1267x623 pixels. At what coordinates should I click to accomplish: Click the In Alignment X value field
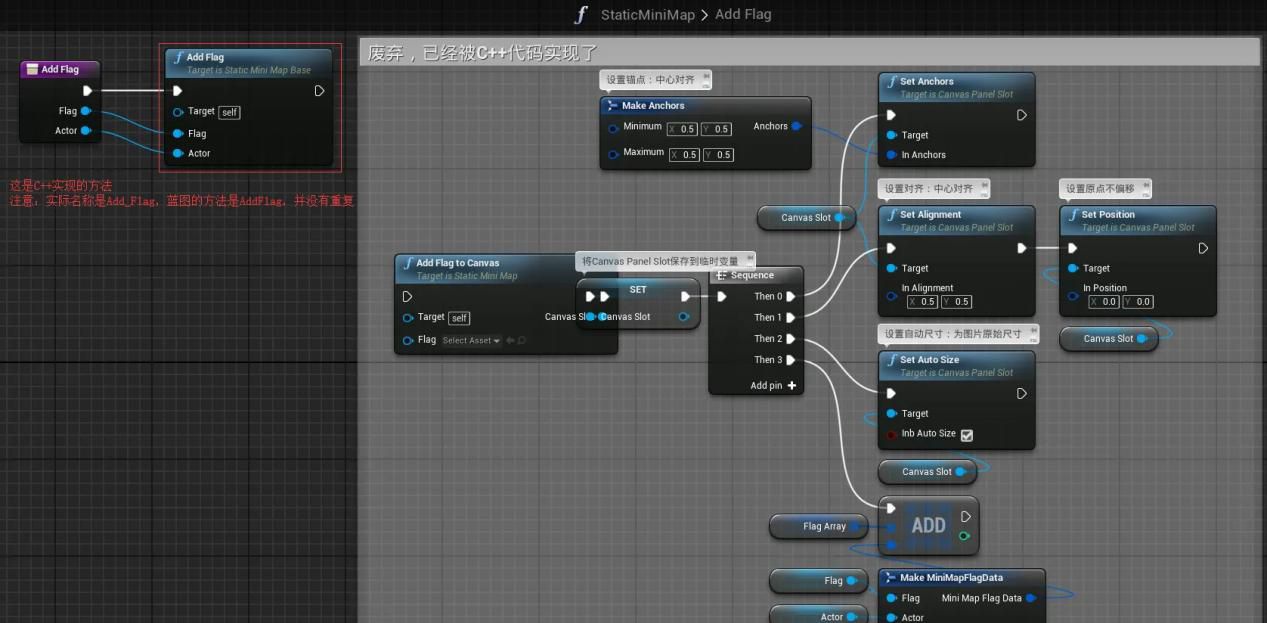click(925, 302)
